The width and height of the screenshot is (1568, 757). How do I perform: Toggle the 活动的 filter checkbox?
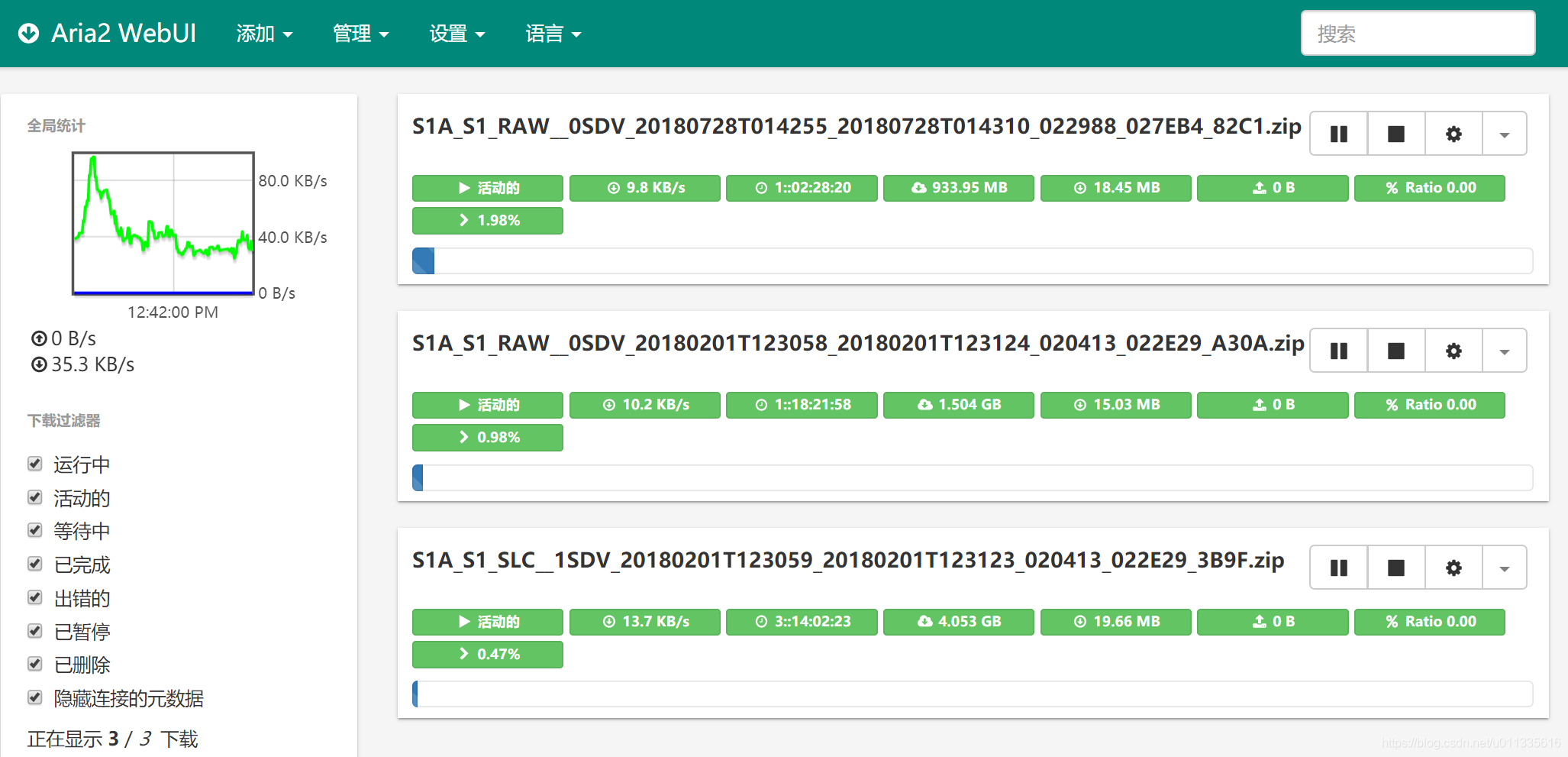pyautogui.click(x=35, y=497)
